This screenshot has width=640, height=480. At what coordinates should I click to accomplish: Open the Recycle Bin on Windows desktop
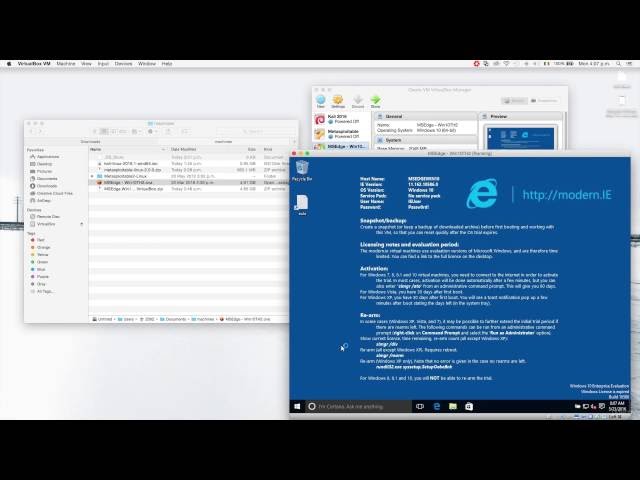(302, 171)
